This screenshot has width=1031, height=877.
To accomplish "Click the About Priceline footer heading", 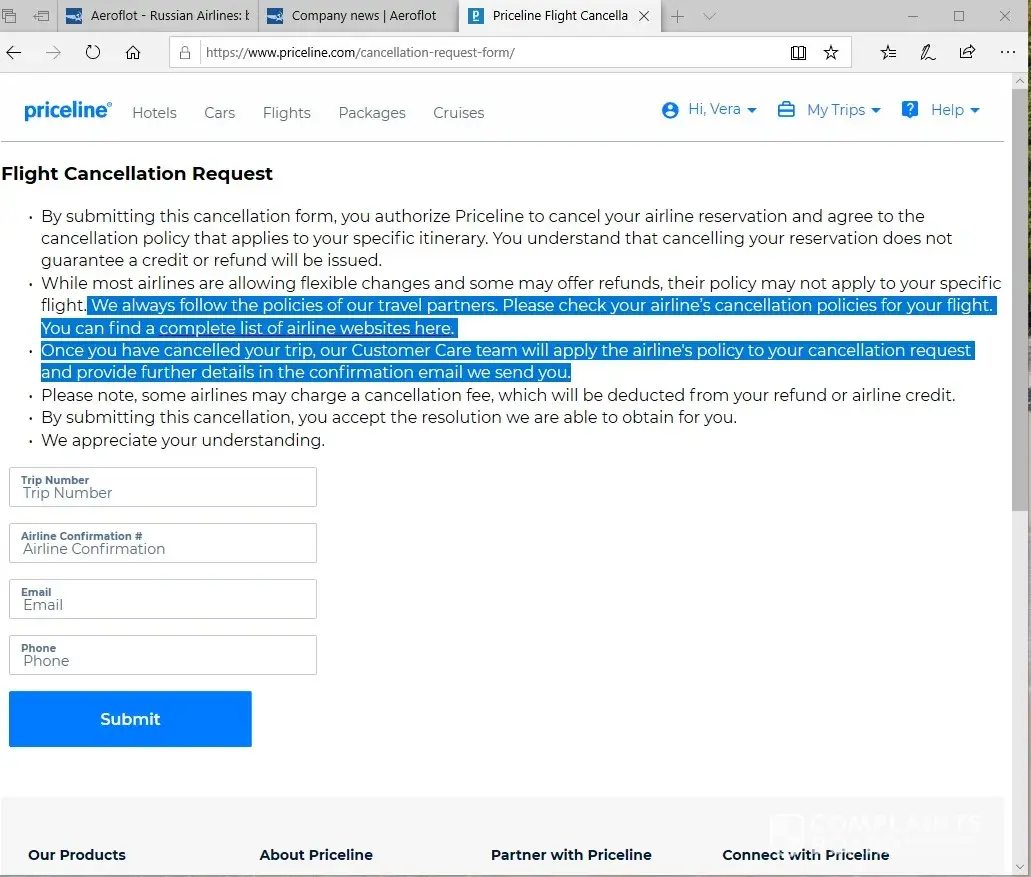I will 316,855.
